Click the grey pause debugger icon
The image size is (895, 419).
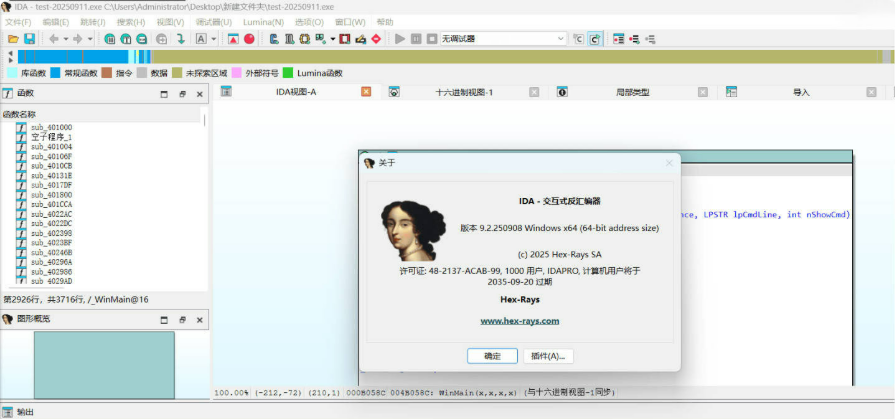(x=416, y=39)
